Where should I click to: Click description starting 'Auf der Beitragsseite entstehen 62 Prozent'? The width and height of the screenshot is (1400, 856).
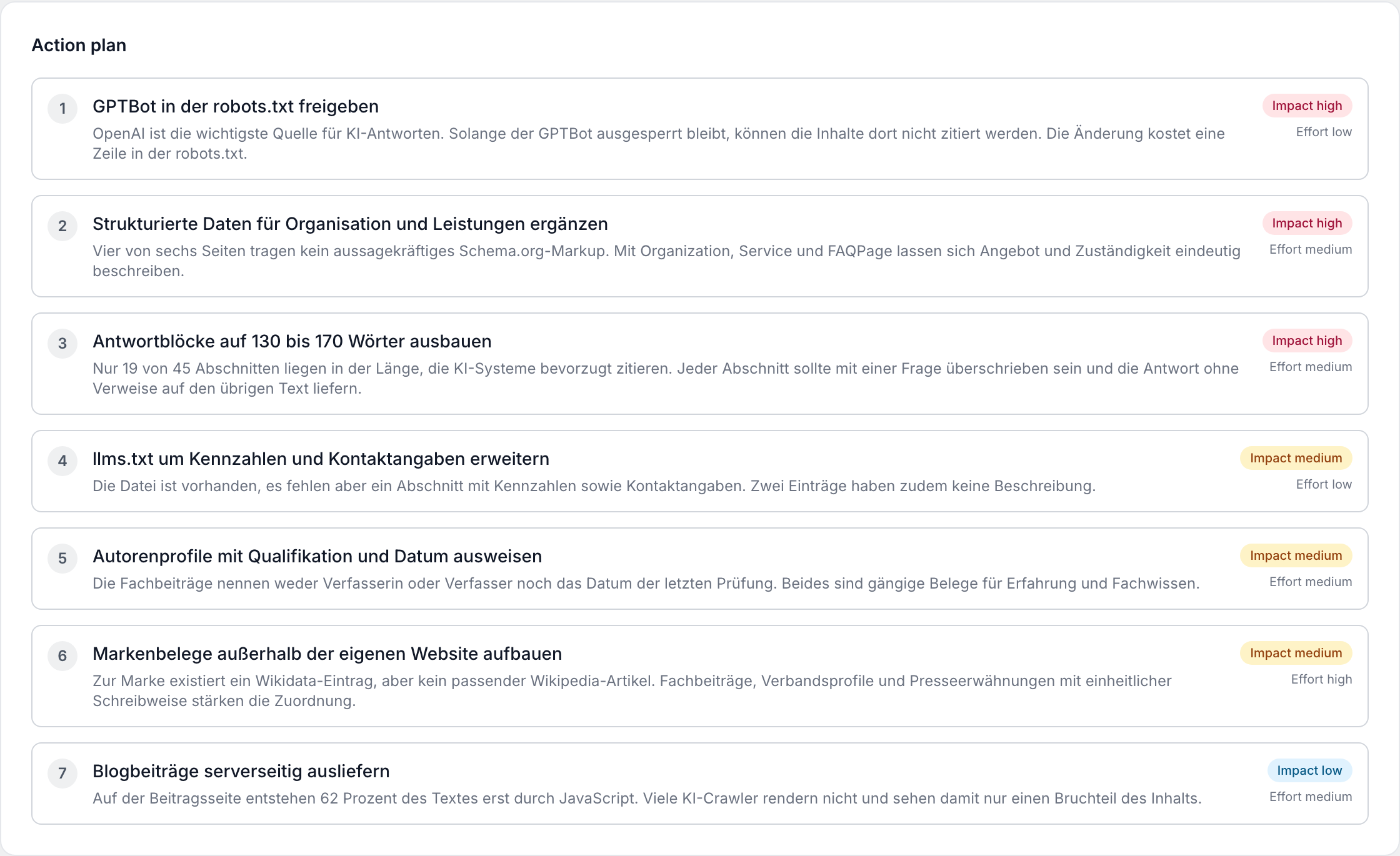click(647, 799)
